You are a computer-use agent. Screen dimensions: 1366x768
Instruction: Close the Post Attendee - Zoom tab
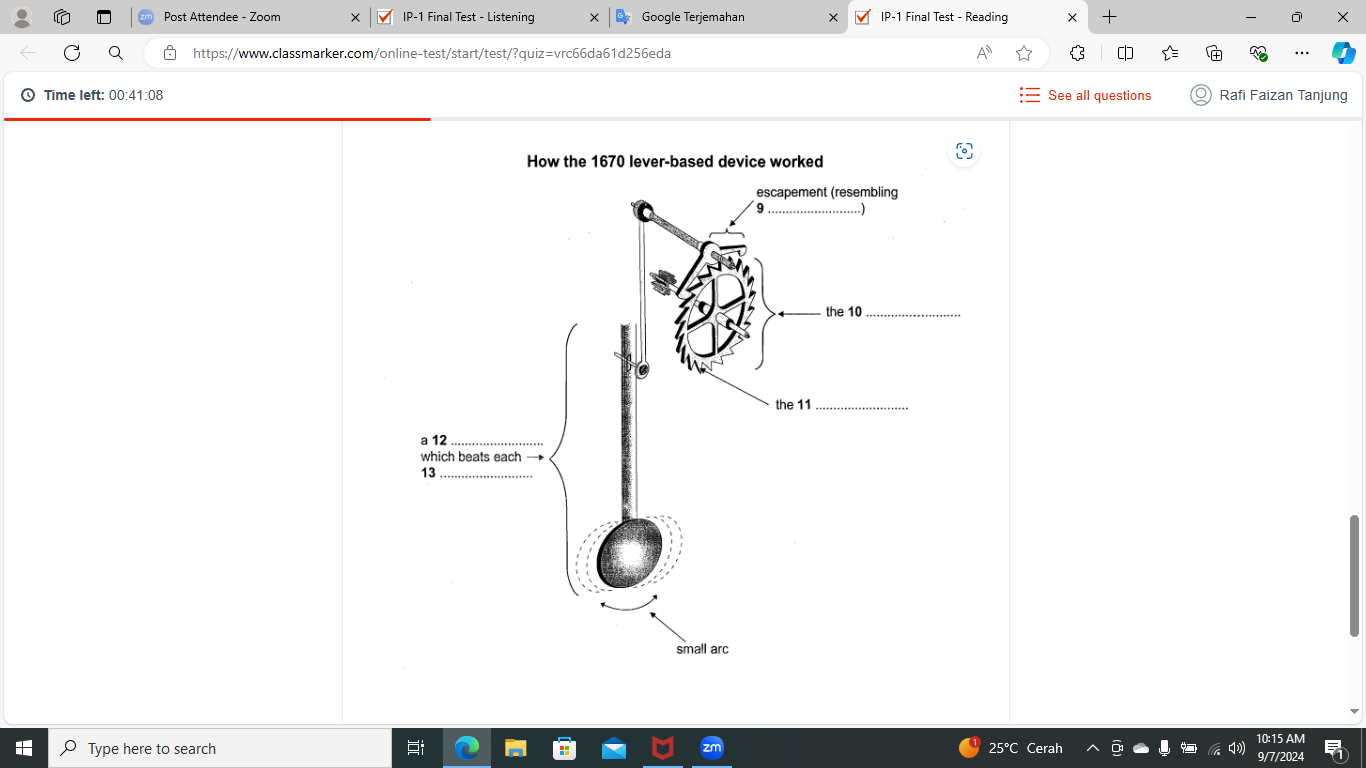(x=355, y=17)
